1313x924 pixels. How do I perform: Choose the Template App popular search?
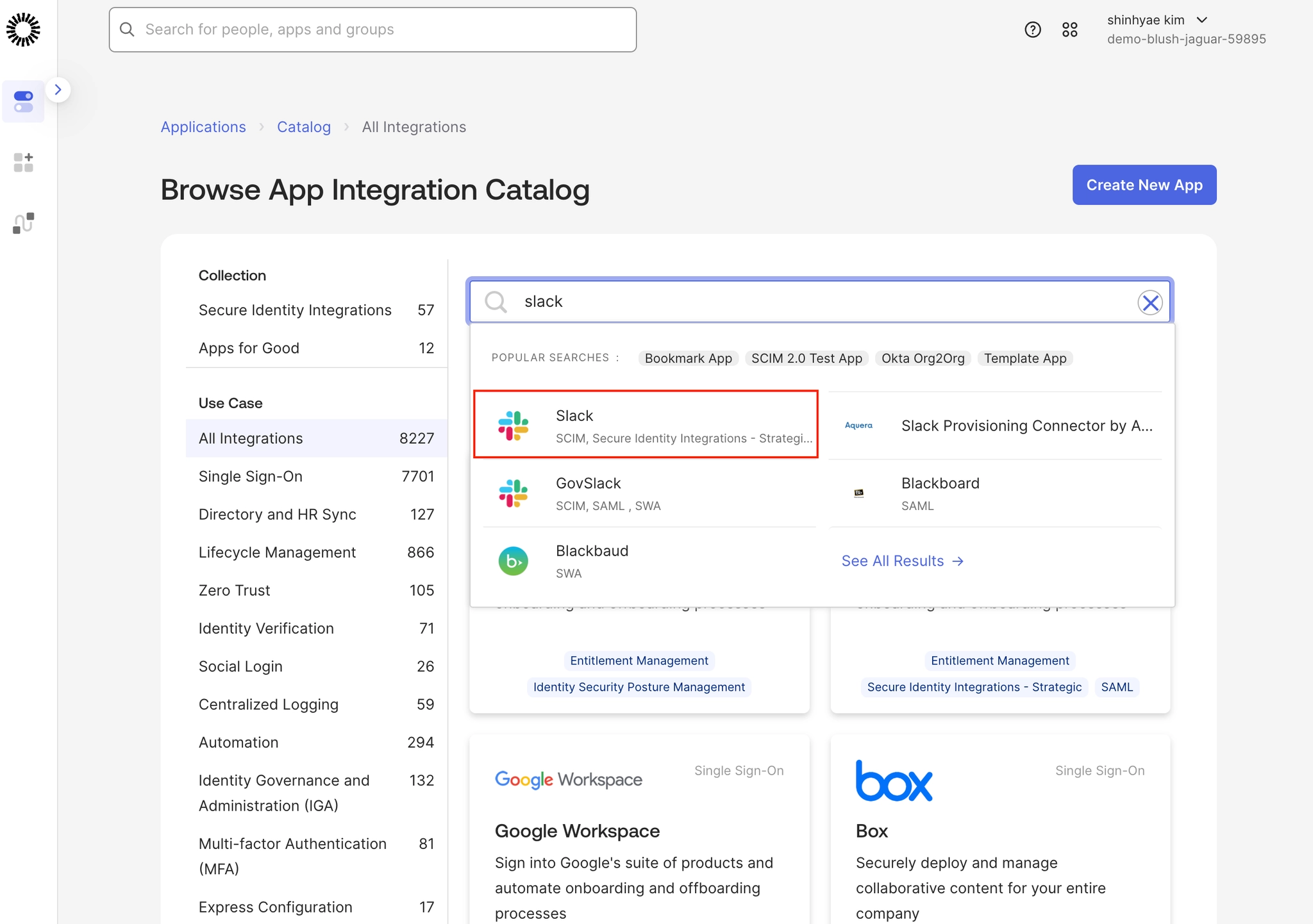tap(1025, 358)
